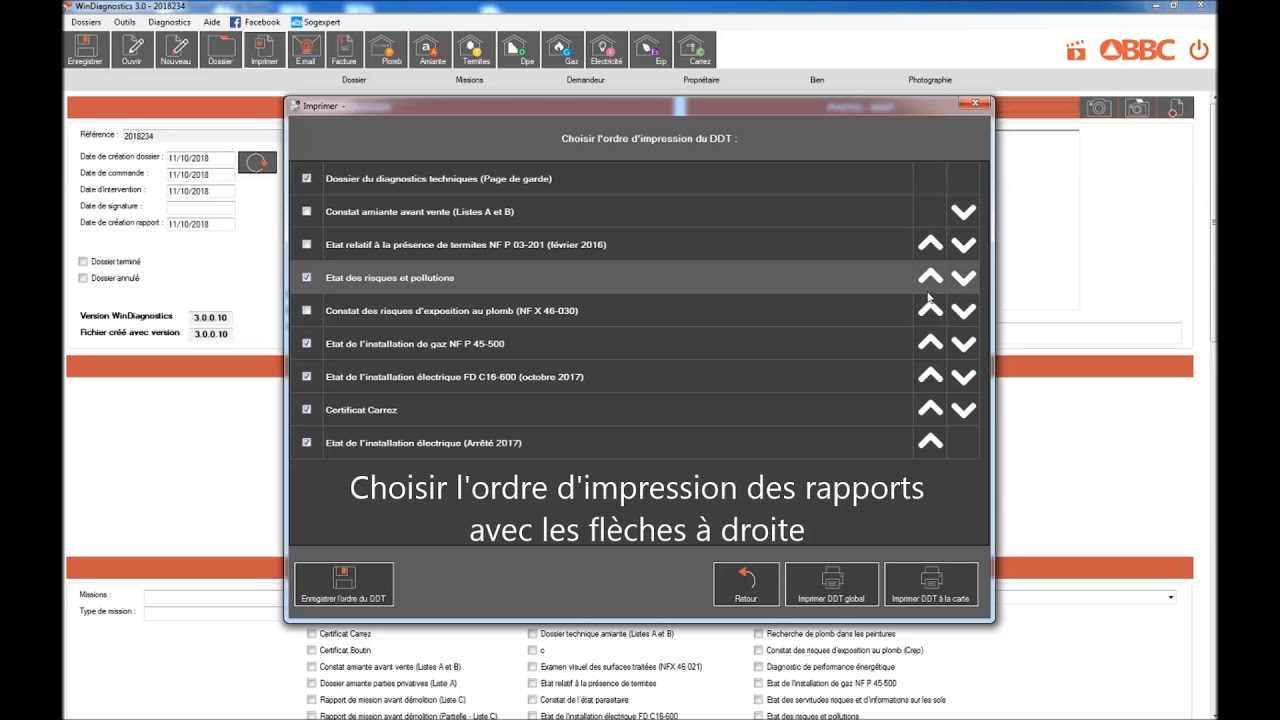This screenshot has width=1280, height=720.
Task: Click the refresh date arrow button
Action: 257,162
